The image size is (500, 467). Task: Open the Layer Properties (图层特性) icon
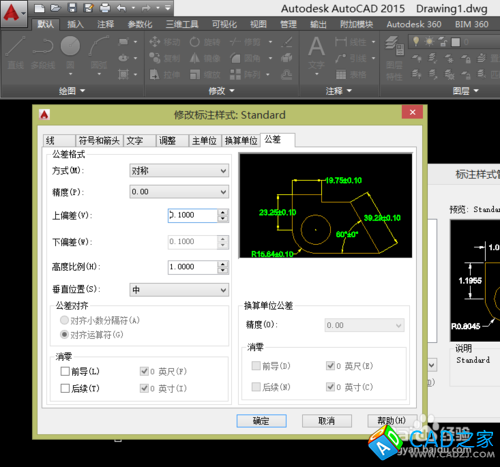click(395, 58)
